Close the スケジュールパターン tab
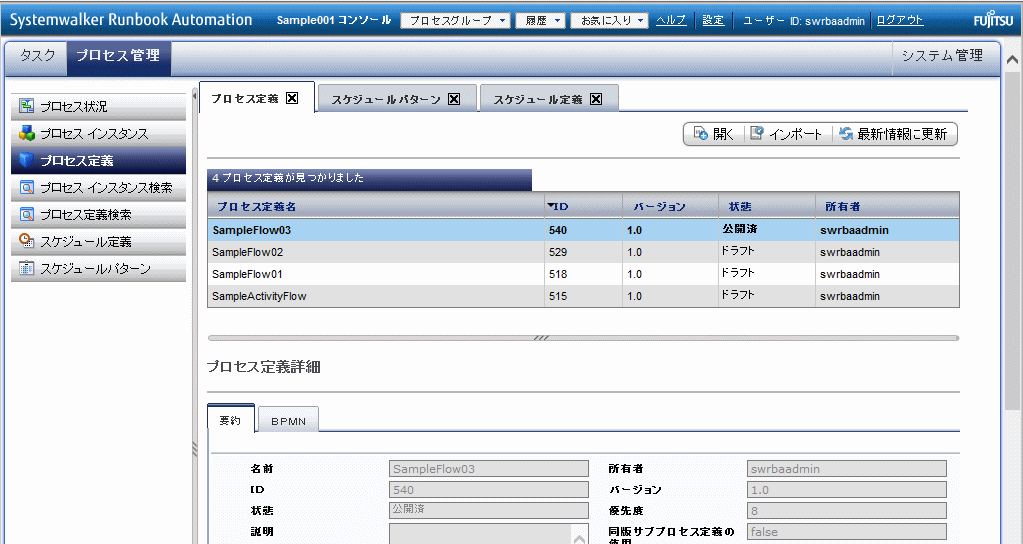The height and width of the screenshot is (544, 1023). (454, 99)
